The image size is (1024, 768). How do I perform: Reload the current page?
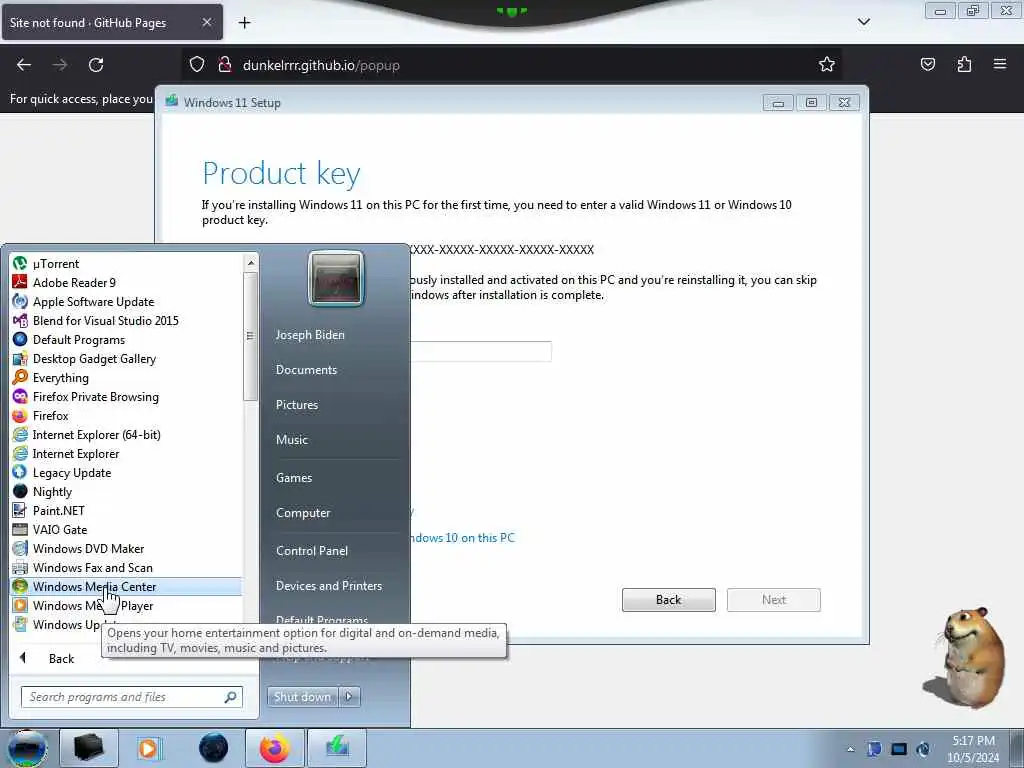pyautogui.click(x=96, y=65)
